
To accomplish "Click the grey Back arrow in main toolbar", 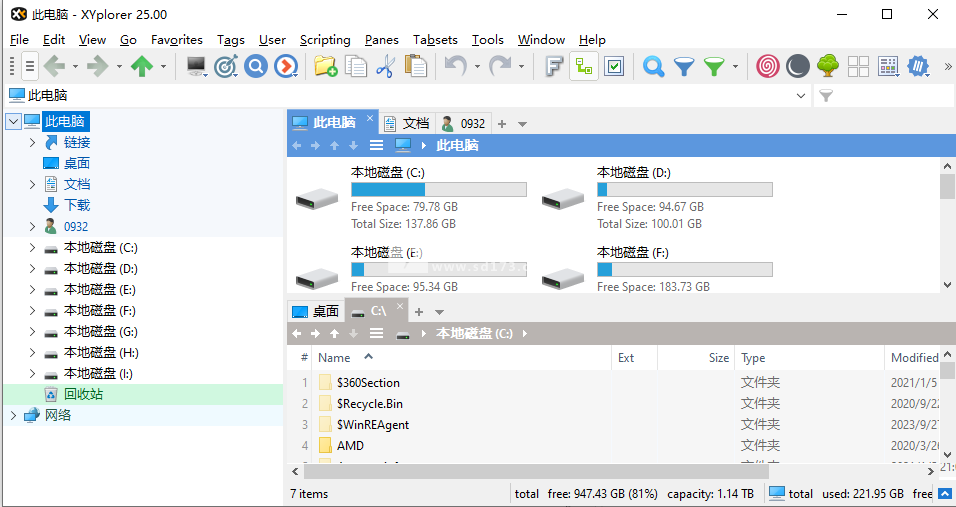I will pyautogui.click(x=54, y=66).
